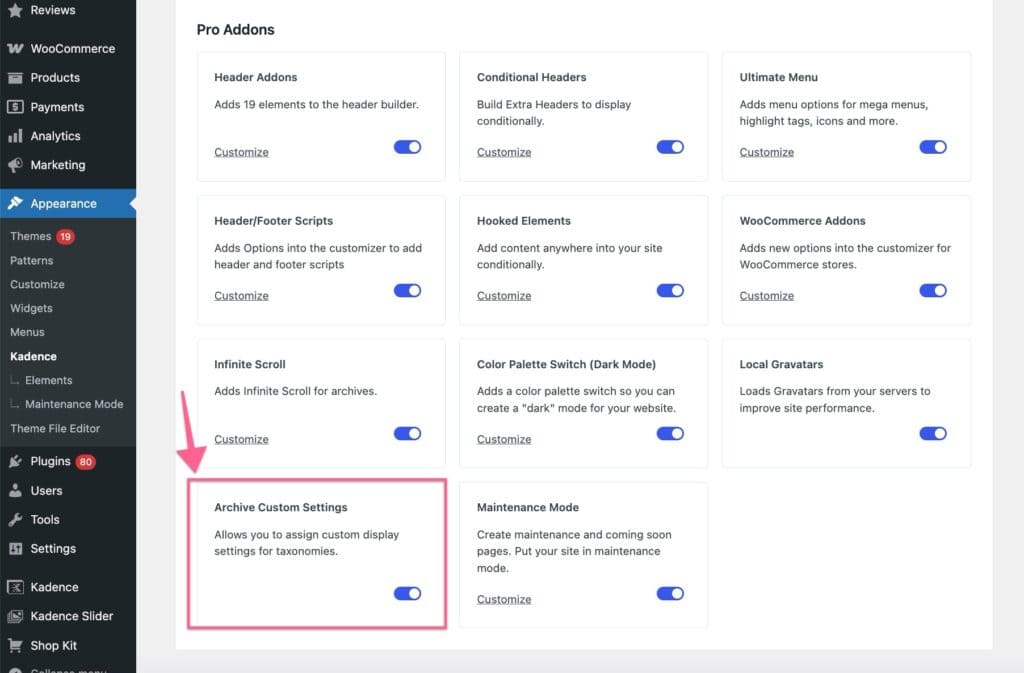Open the Analytics icon
1024x673 pixels.
point(14,136)
